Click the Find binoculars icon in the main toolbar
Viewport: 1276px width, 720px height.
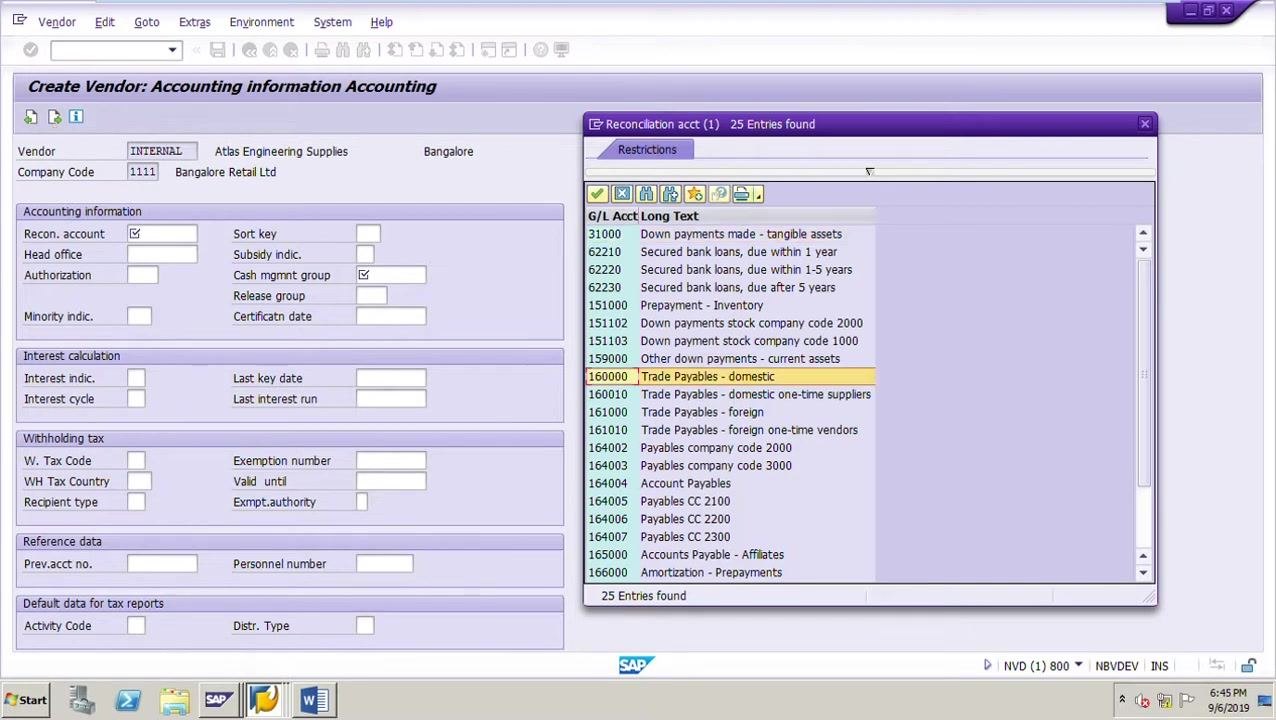[343, 50]
